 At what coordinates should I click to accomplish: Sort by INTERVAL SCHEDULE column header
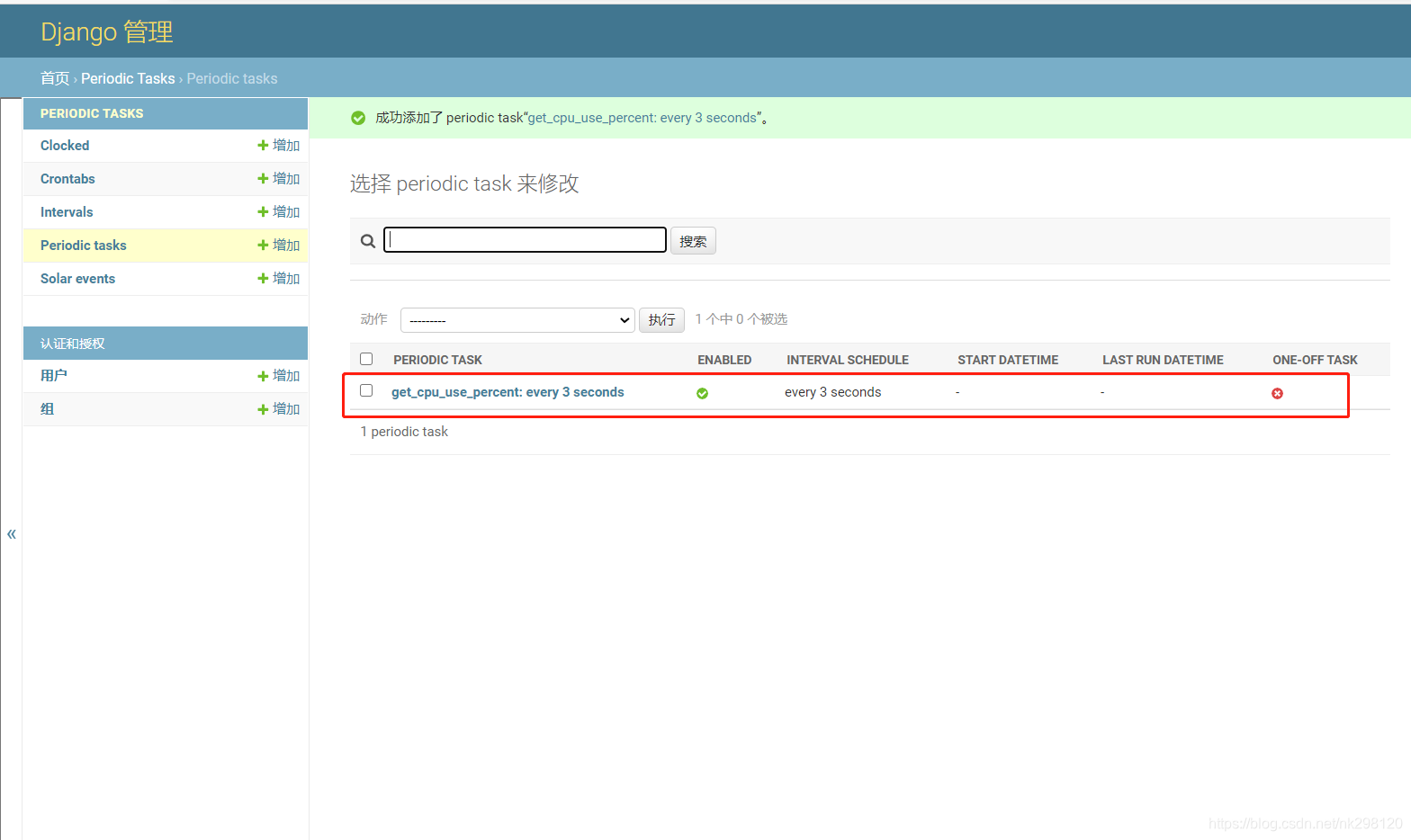[848, 360]
